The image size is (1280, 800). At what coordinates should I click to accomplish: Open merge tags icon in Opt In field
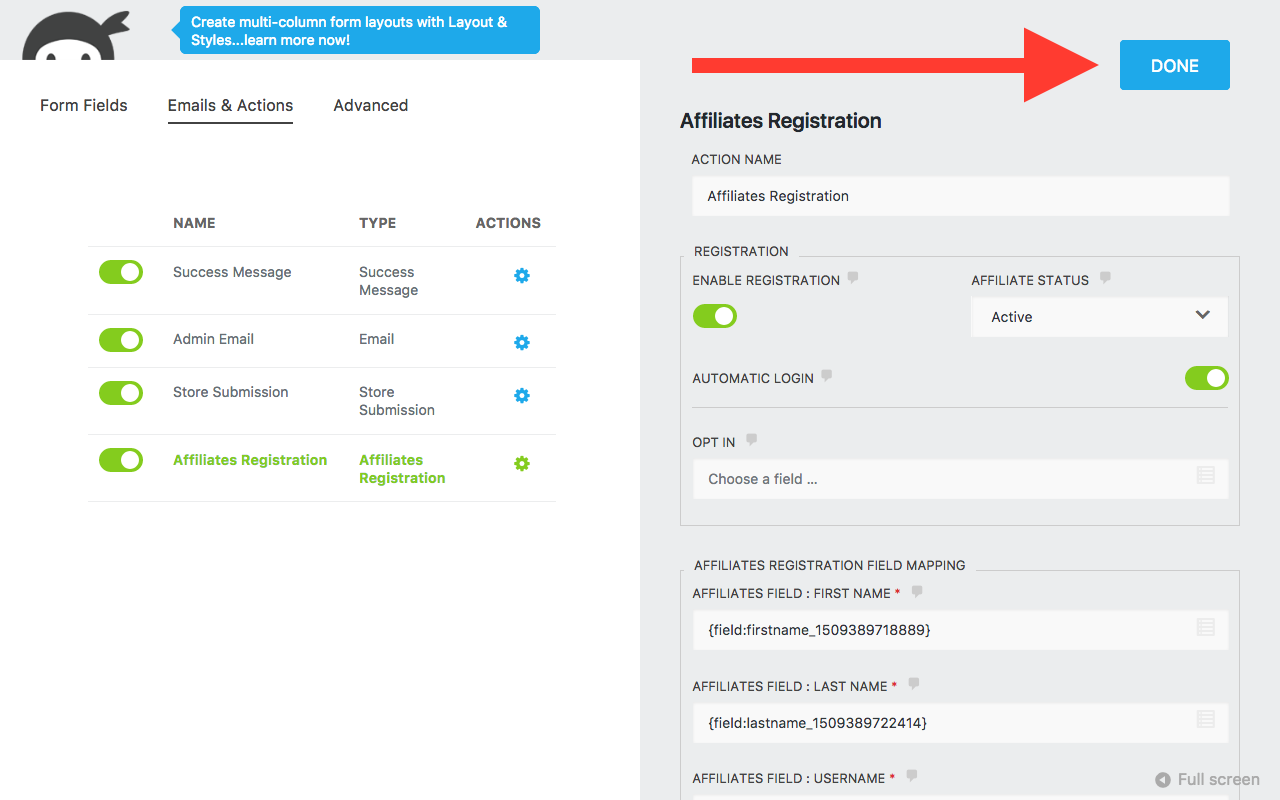1206,476
